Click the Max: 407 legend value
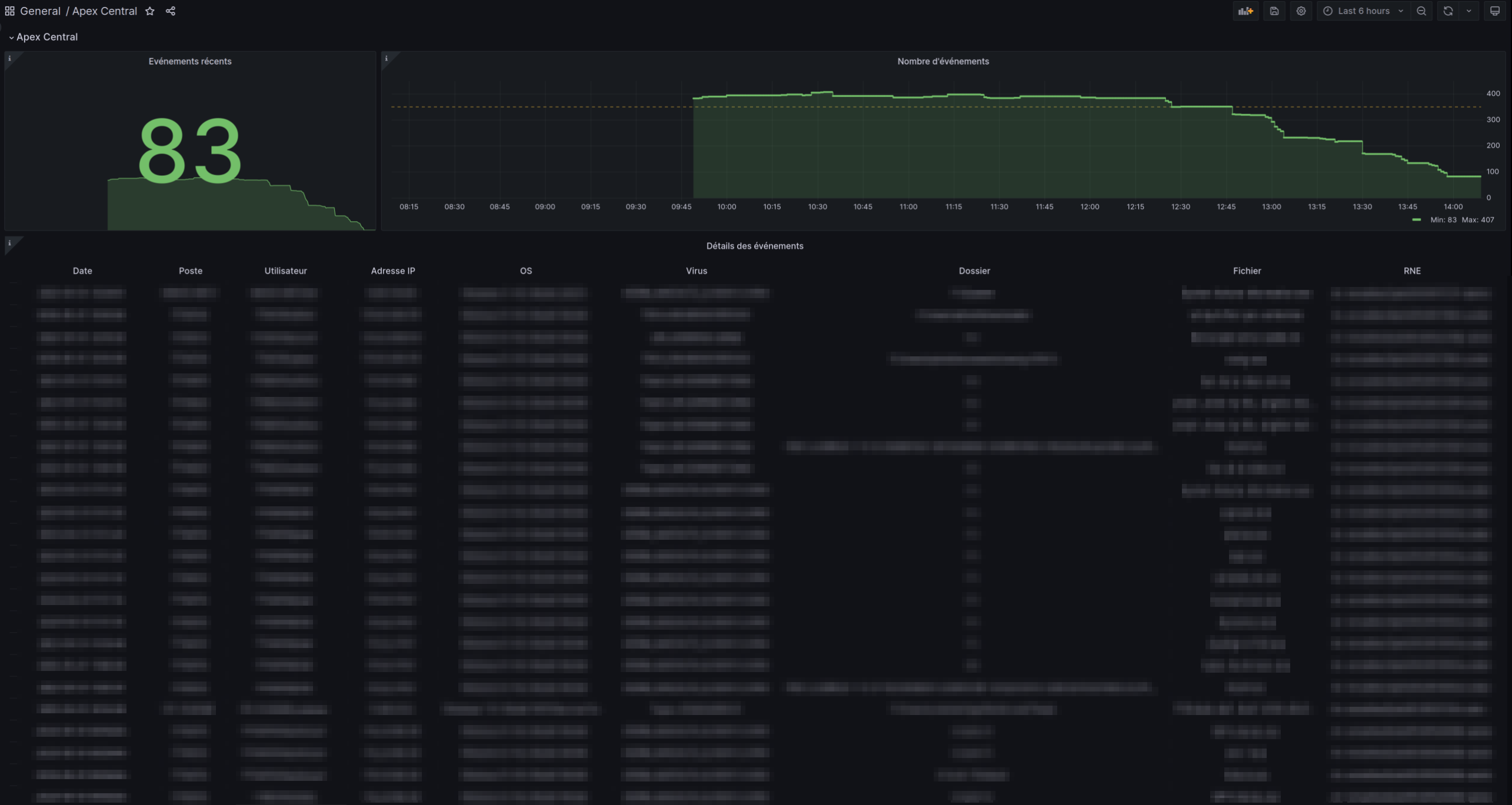Viewport: 1512px width, 805px height. click(x=1478, y=220)
